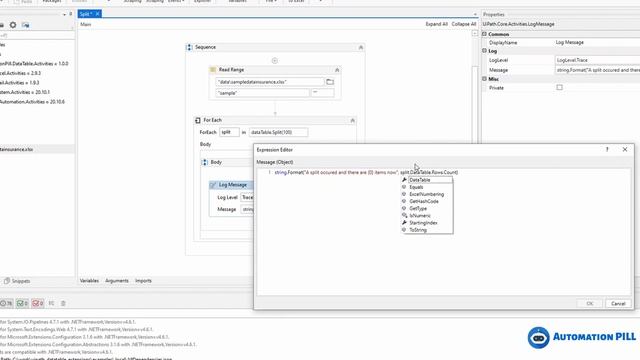Screen dimensions: 640x360
Task: Close the Expression Editor dialog
Action: coord(625,149)
